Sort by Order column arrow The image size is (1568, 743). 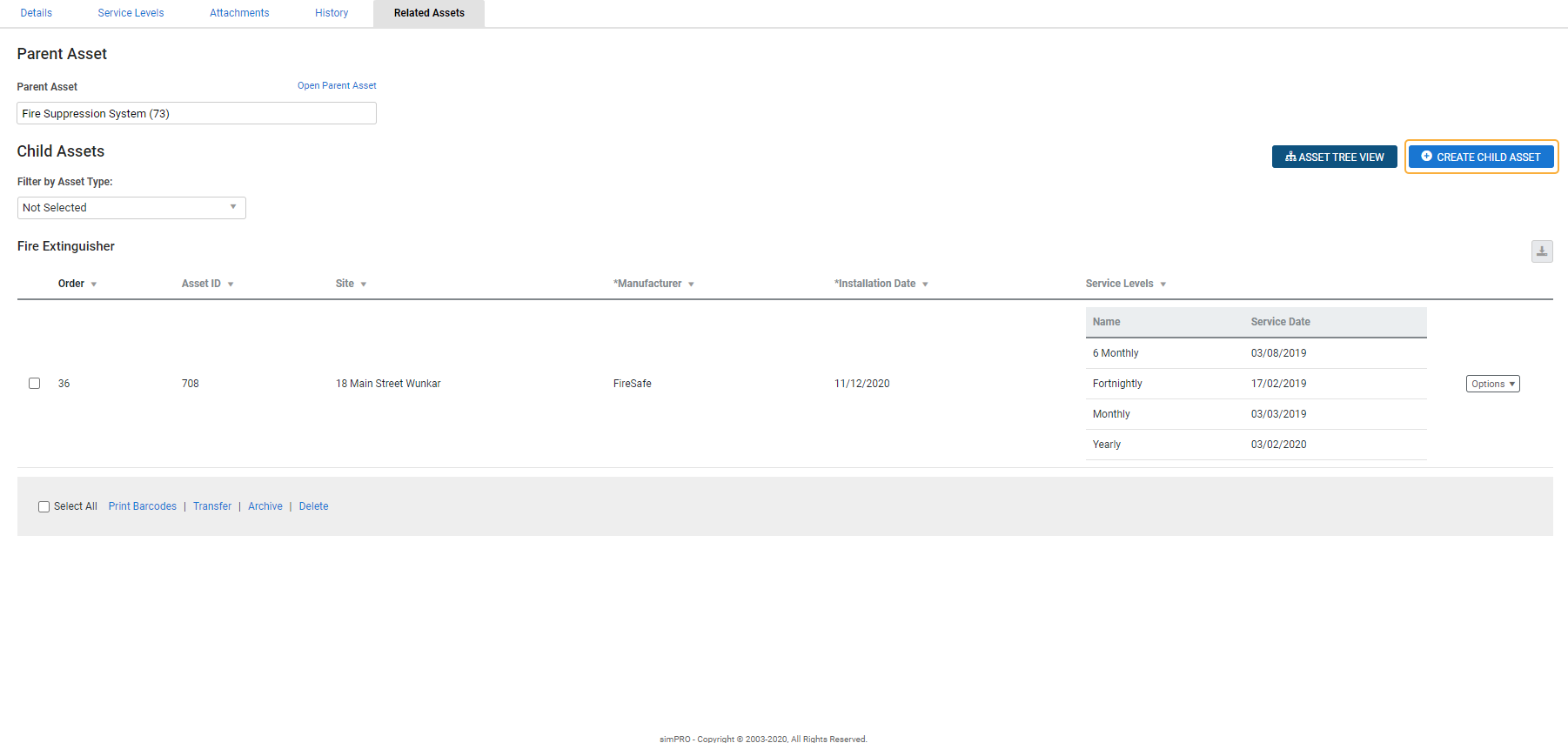(x=94, y=284)
